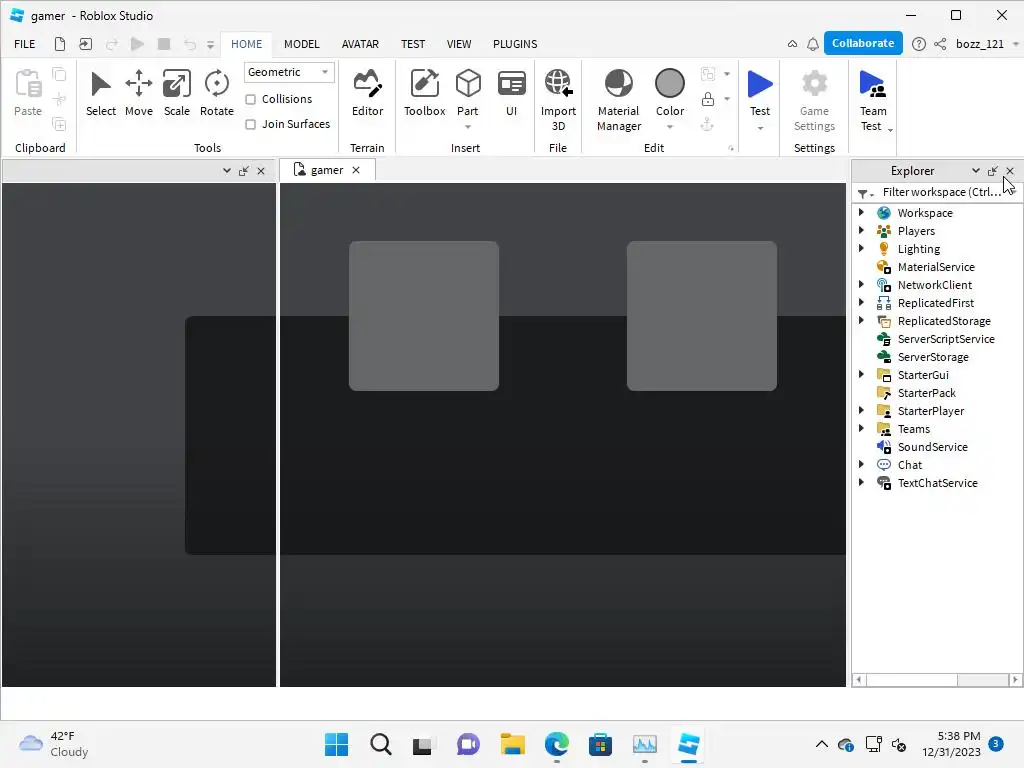Image resolution: width=1024 pixels, height=768 pixels.
Task: Insert a new Part
Action: coord(468,85)
